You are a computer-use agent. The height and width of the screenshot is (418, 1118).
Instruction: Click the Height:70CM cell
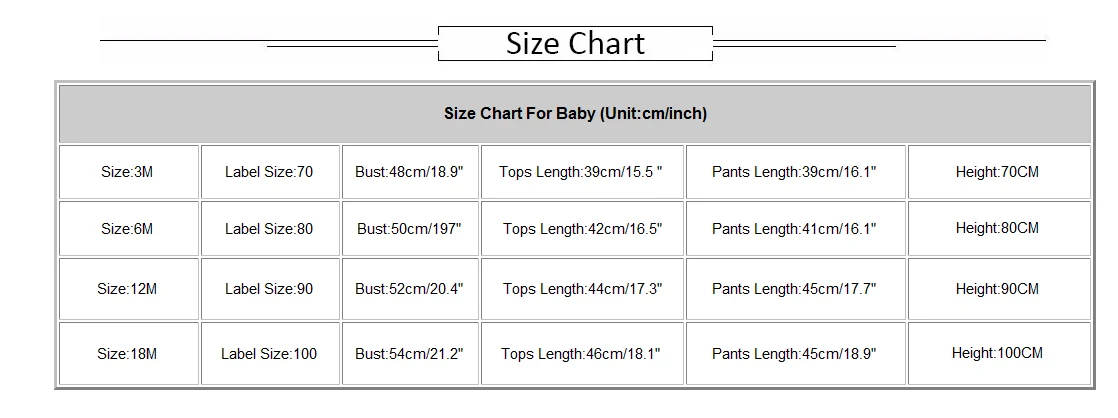[x=998, y=172]
